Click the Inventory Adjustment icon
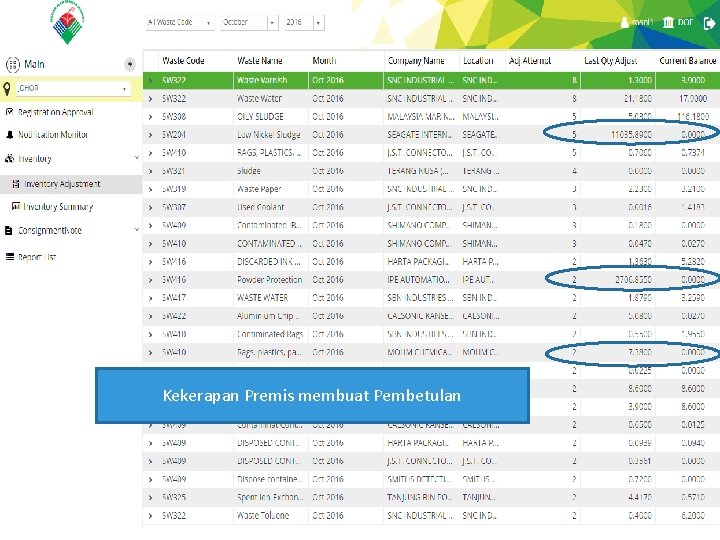 (16, 184)
